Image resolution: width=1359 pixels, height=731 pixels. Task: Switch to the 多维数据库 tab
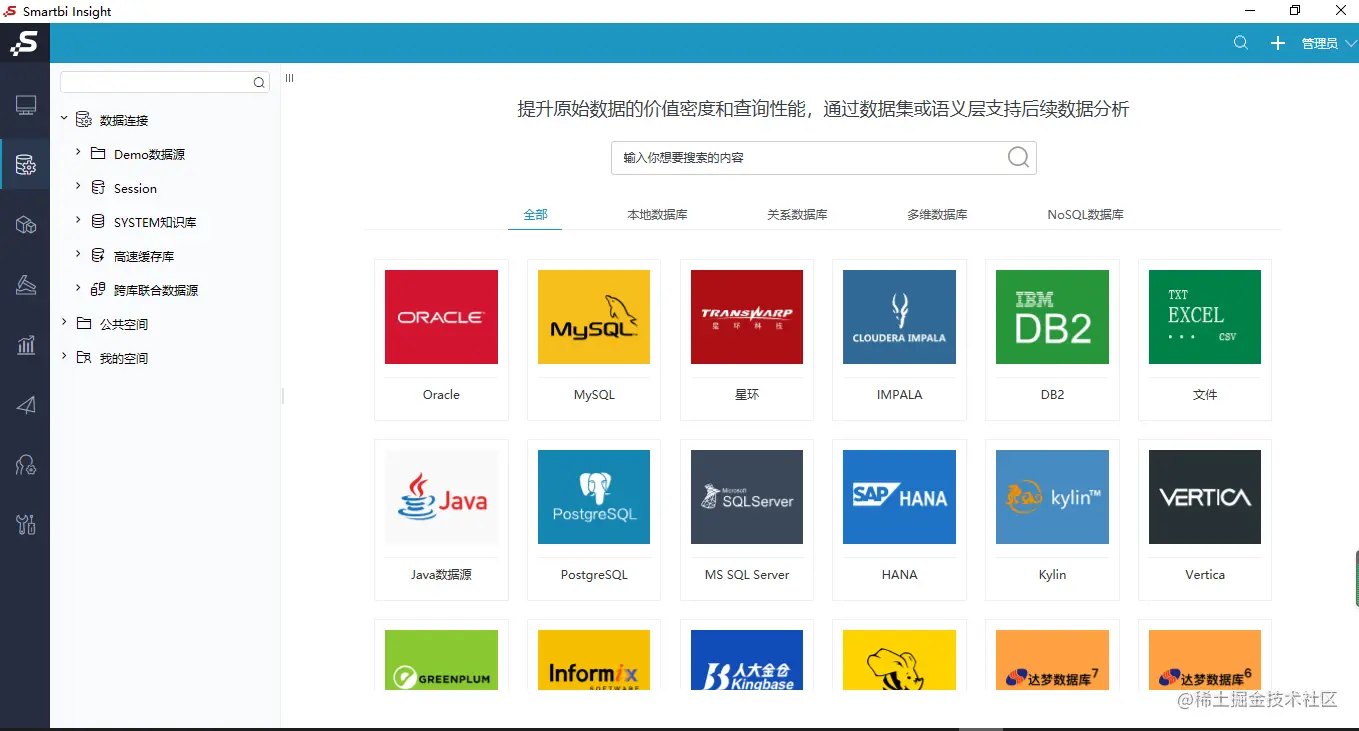pyautogui.click(x=937, y=214)
